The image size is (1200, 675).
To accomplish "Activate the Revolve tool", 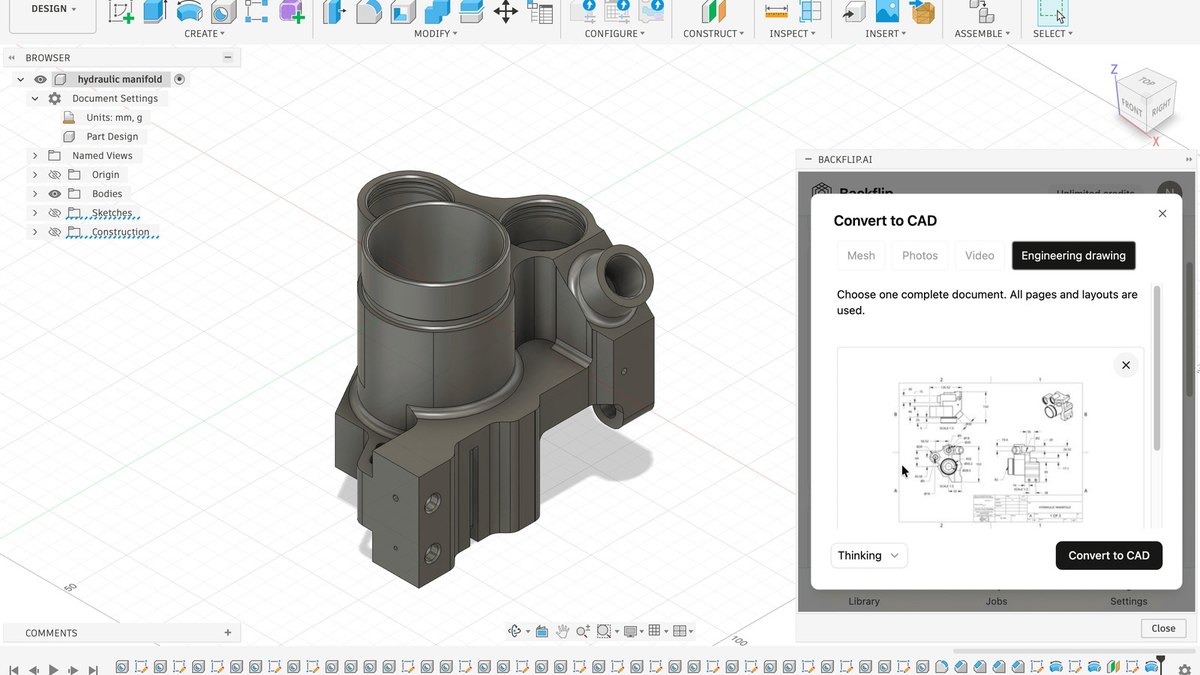I will 188,11.
